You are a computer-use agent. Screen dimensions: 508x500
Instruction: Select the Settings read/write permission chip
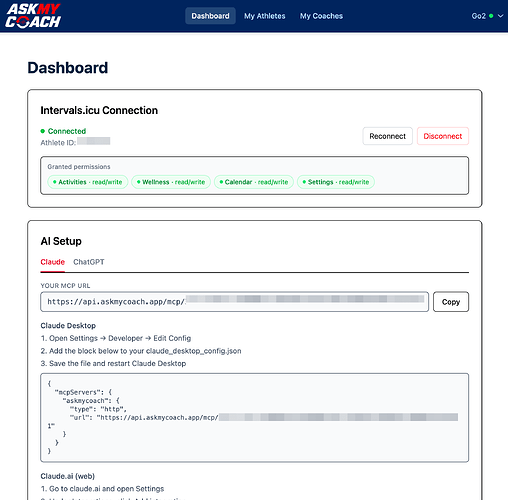click(x=336, y=182)
